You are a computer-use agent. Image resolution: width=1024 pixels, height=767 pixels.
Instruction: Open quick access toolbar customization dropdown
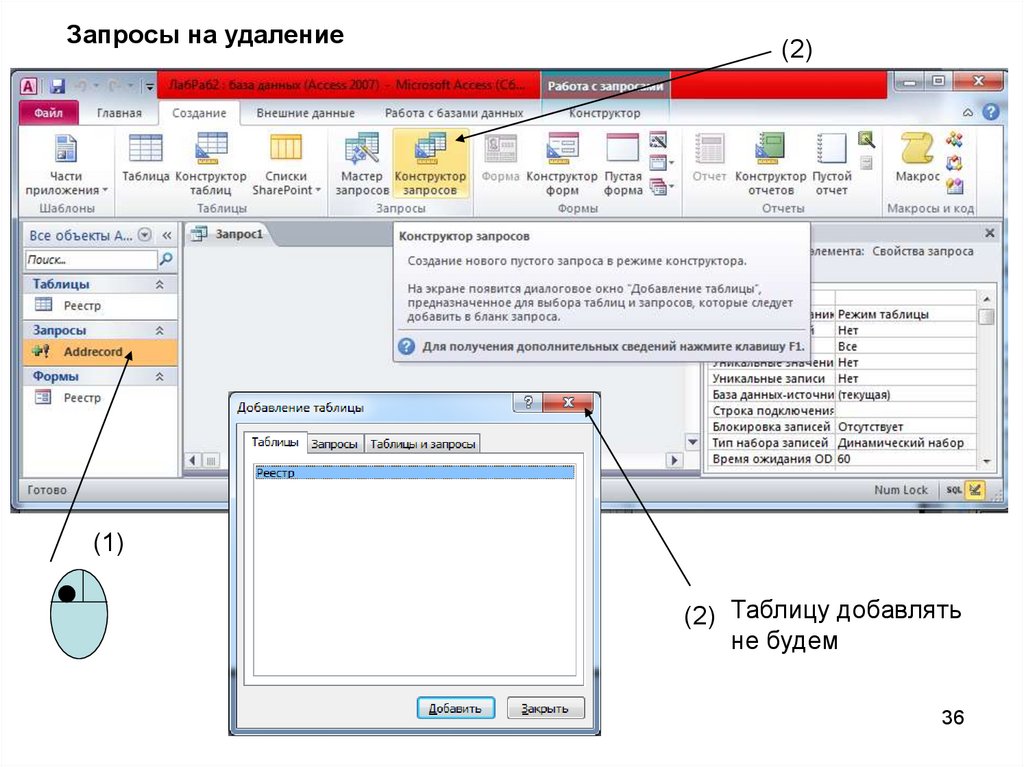click(150, 86)
